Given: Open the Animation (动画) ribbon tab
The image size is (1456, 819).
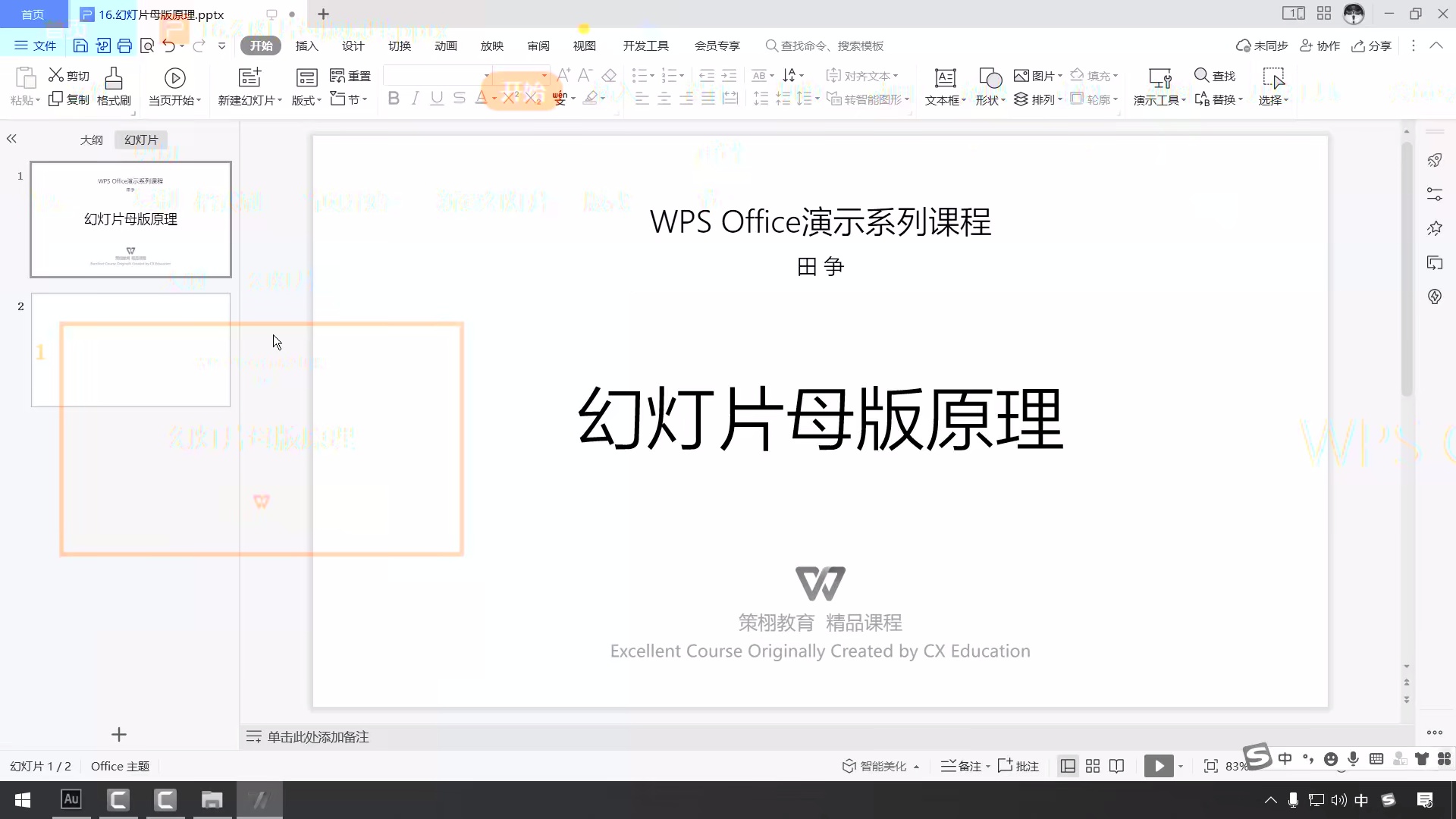Looking at the screenshot, I should (445, 45).
